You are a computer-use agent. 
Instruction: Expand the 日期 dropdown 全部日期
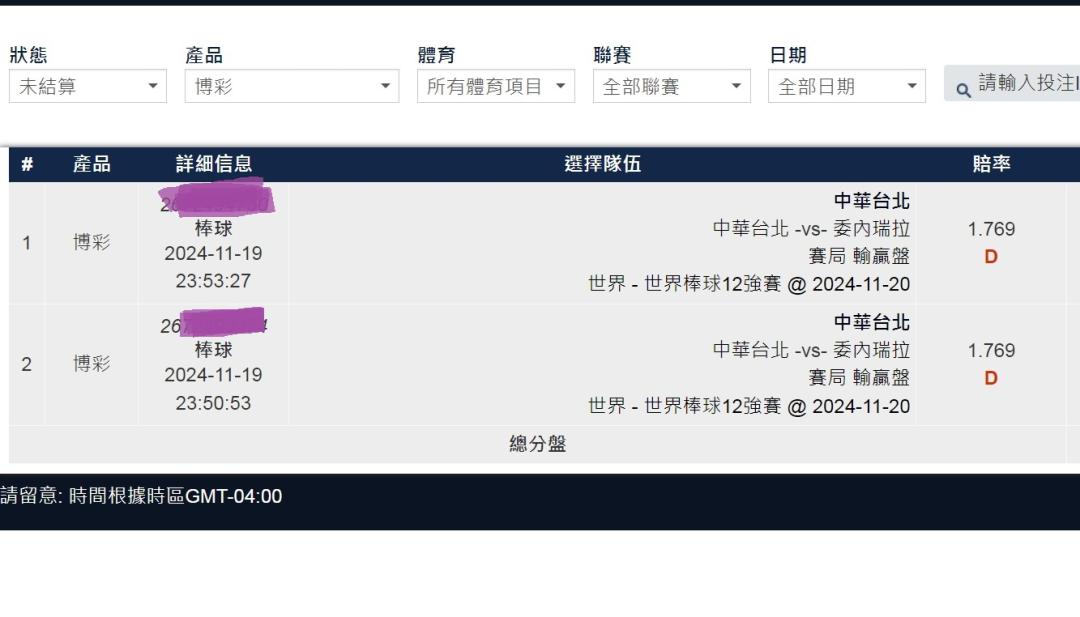point(847,86)
